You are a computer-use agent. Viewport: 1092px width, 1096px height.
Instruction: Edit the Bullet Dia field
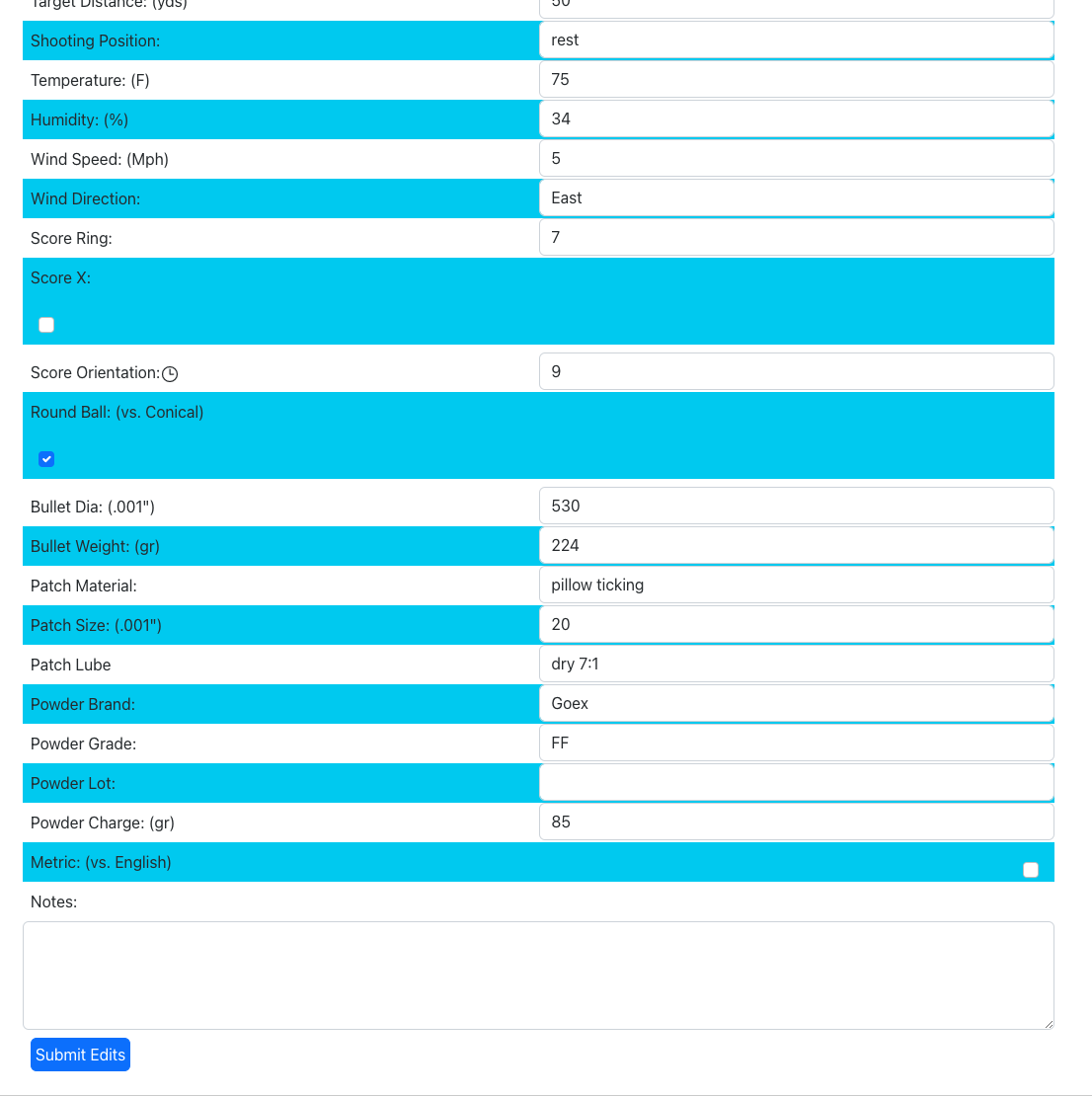click(x=796, y=507)
